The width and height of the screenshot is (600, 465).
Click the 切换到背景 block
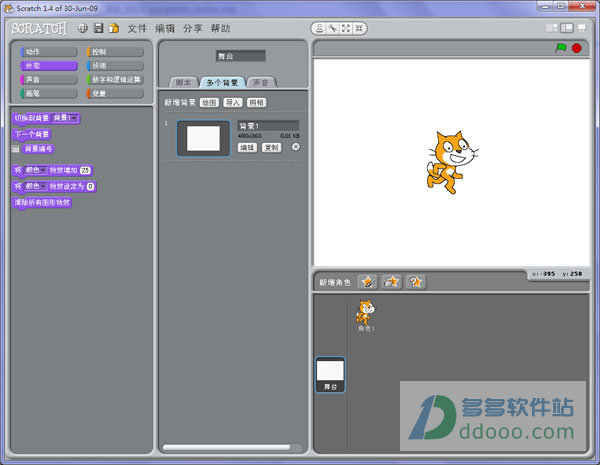pyautogui.click(x=32, y=118)
